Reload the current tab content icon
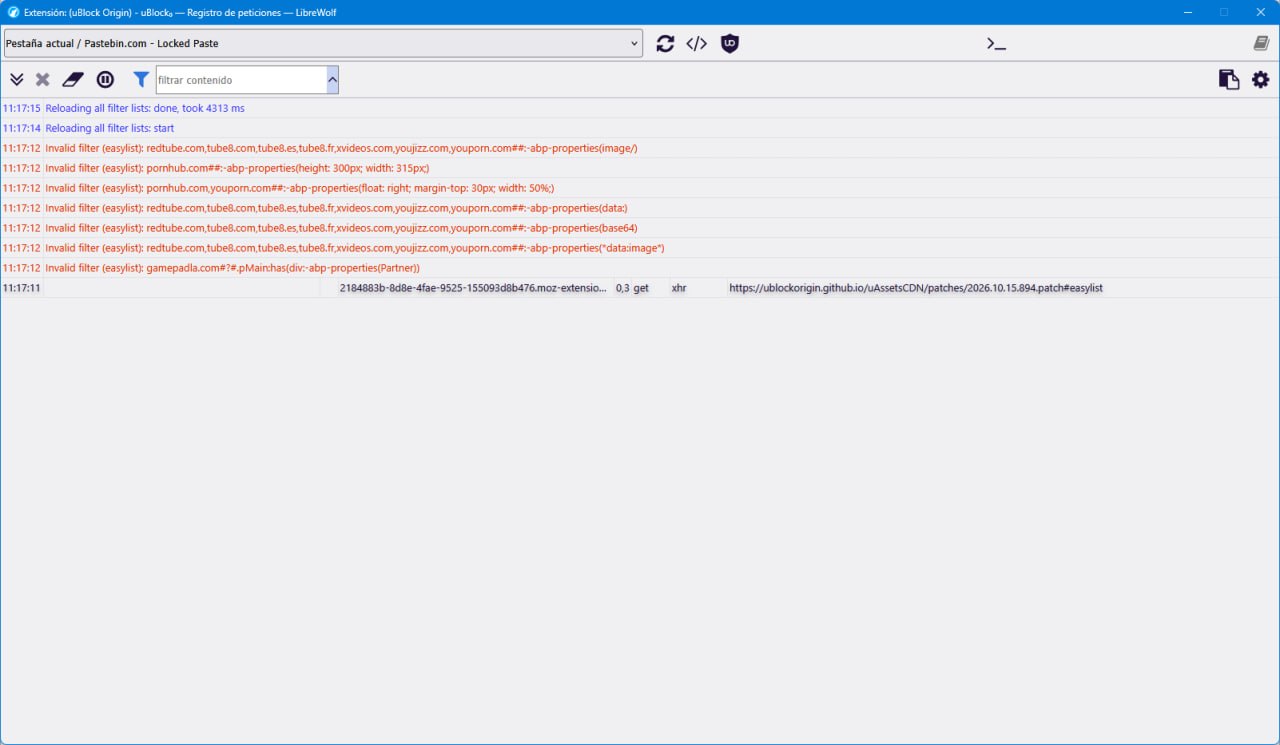The width and height of the screenshot is (1280, 745). [665, 44]
